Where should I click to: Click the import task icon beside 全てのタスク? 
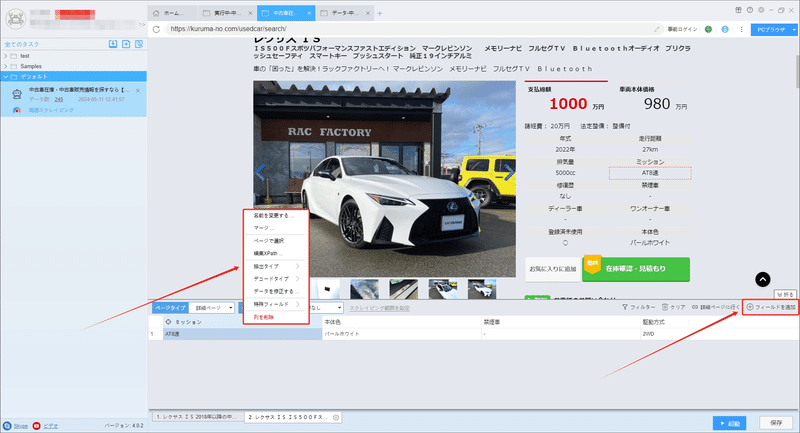click(113, 44)
